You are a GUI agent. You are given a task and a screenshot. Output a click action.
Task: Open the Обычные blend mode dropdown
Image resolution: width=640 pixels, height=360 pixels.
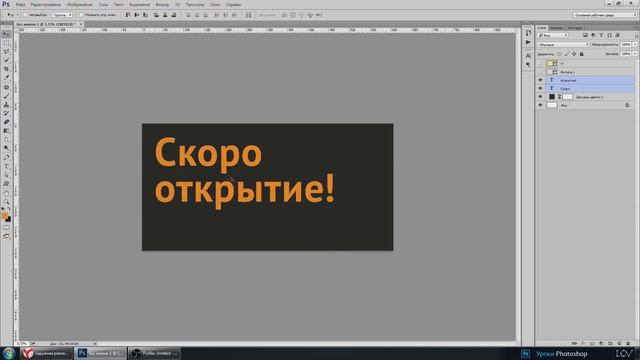click(563, 44)
